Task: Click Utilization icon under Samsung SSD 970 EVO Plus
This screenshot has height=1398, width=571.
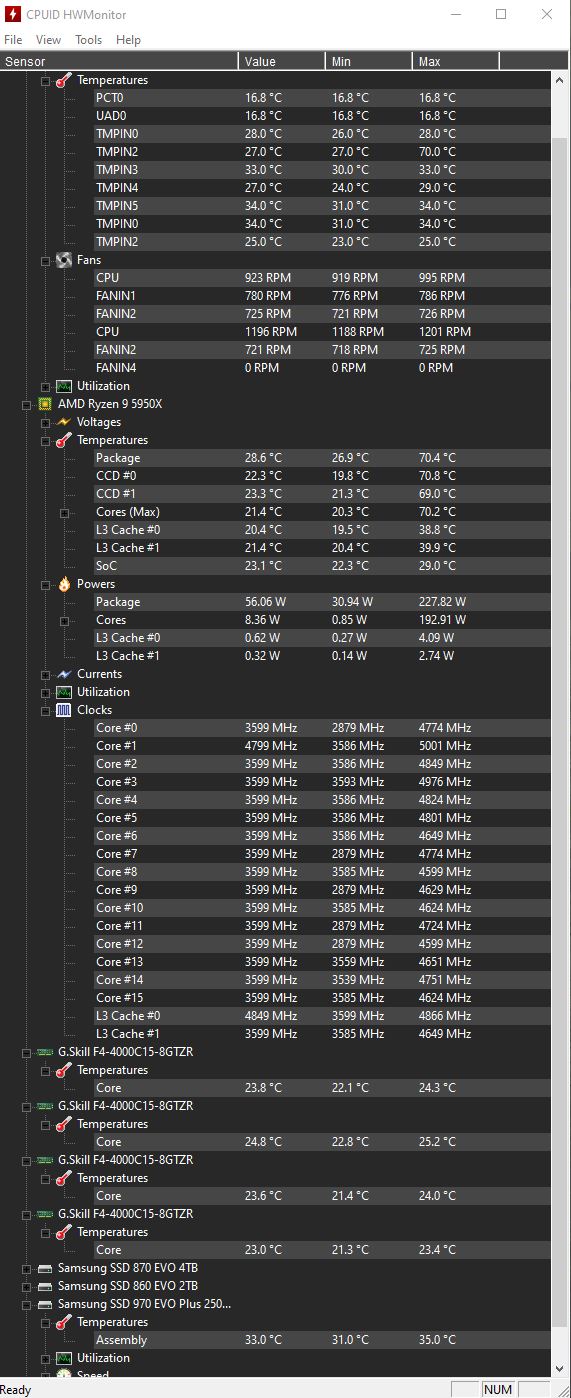Action: 64,1358
